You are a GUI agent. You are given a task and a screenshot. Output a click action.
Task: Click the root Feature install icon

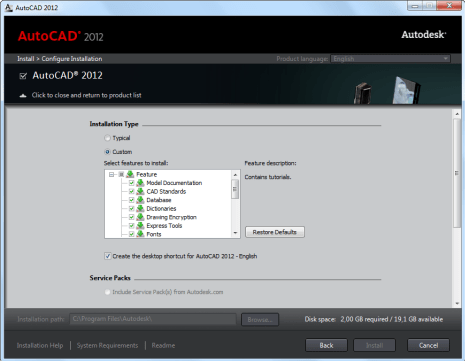pyautogui.click(x=130, y=174)
